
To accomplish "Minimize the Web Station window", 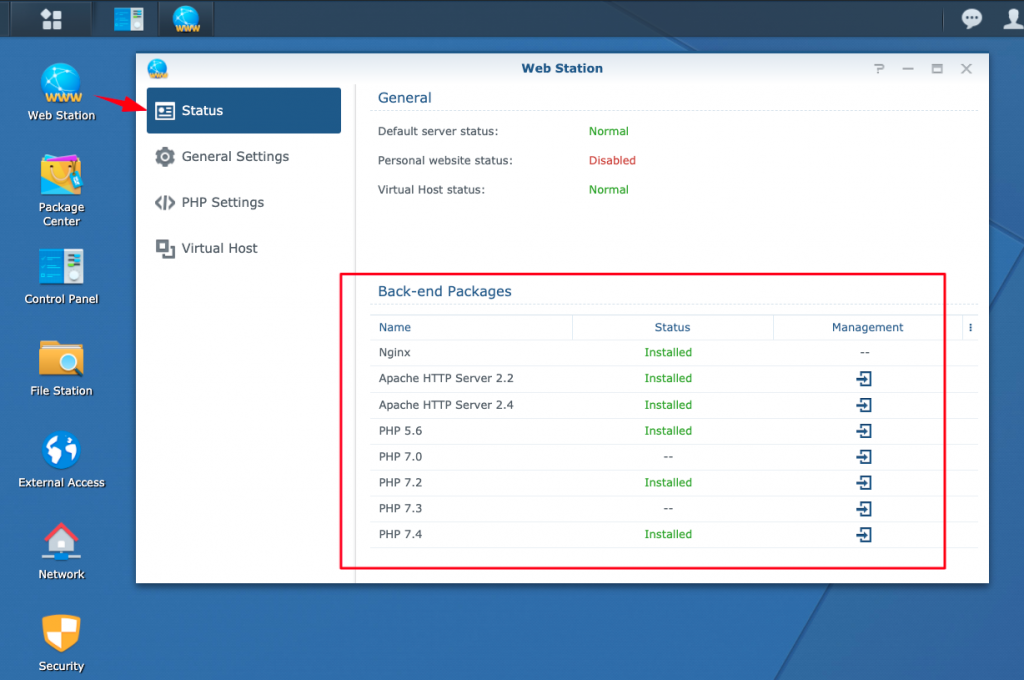I will point(908,69).
